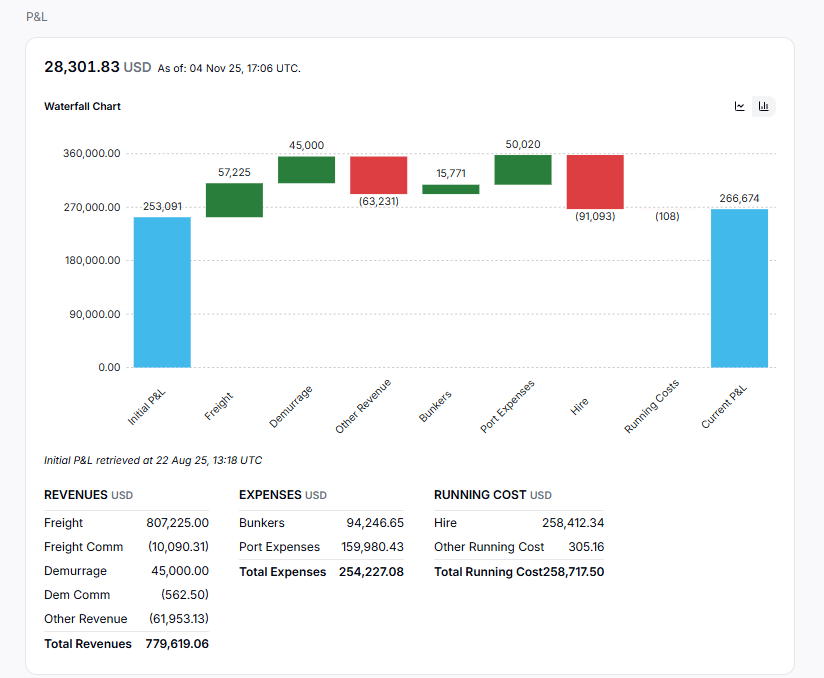This screenshot has height=678, width=824.
Task: Click Hire running cost value 258,412.34
Action: tap(573, 523)
